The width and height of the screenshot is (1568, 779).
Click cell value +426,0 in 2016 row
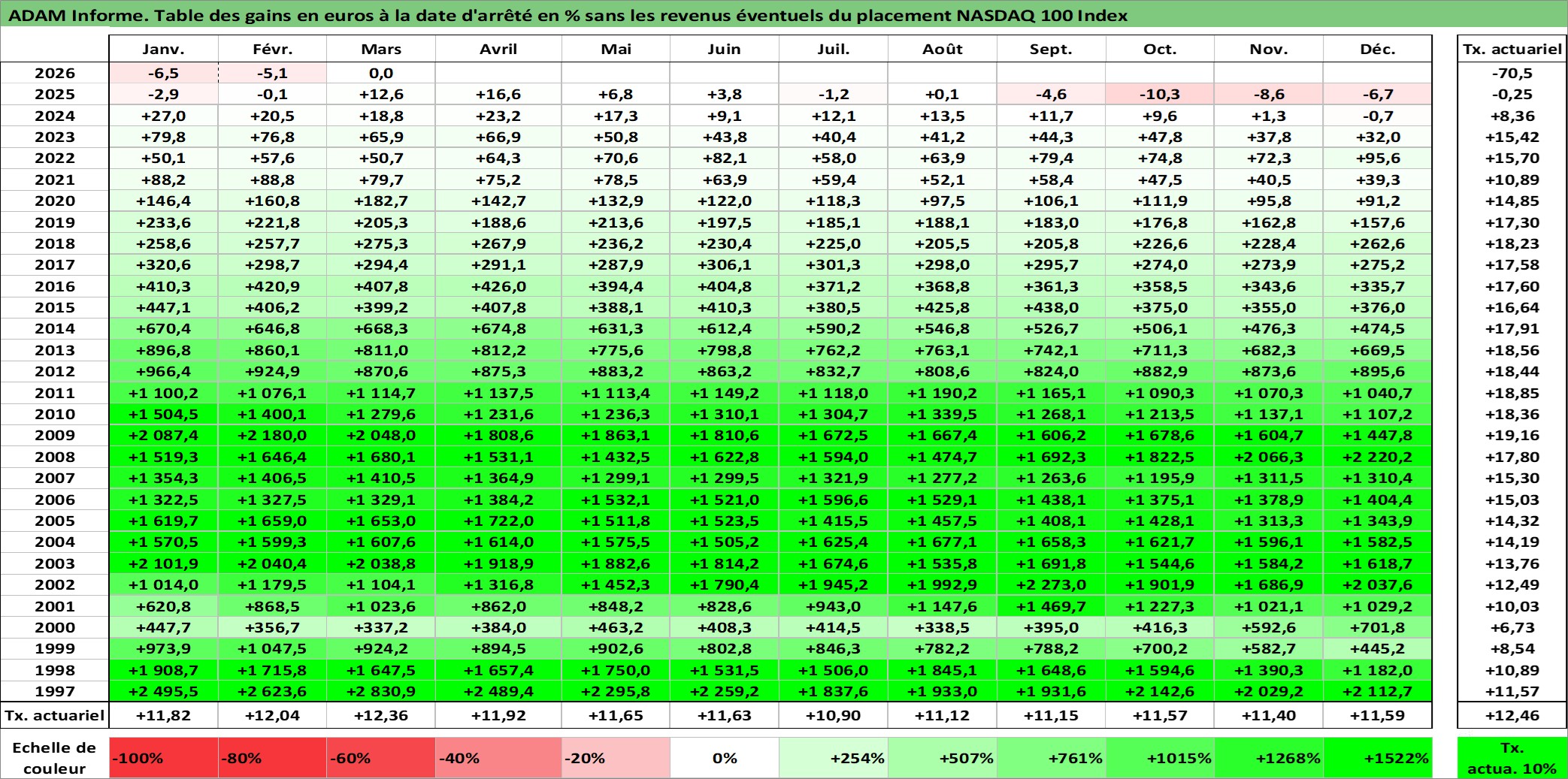click(x=498, y=286)
